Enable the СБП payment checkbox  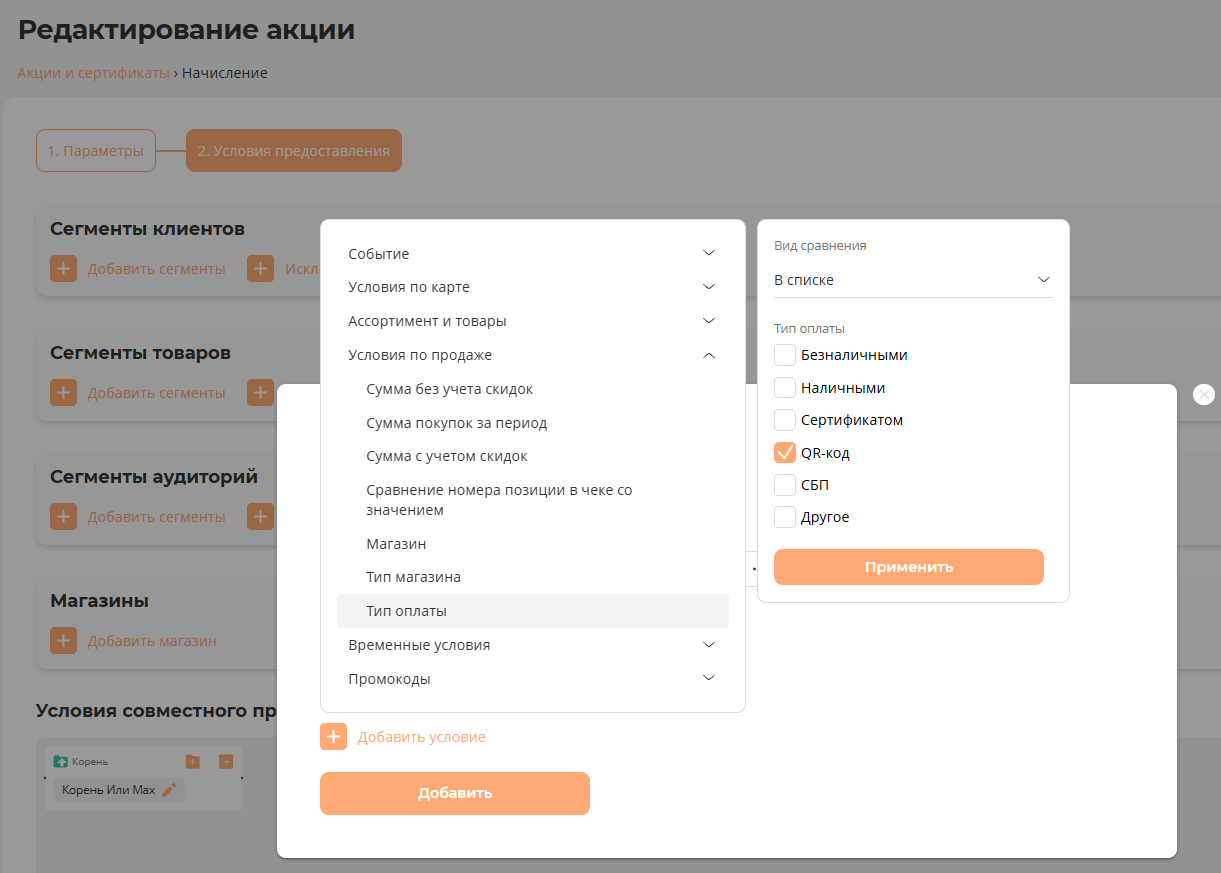coord(785,485)
